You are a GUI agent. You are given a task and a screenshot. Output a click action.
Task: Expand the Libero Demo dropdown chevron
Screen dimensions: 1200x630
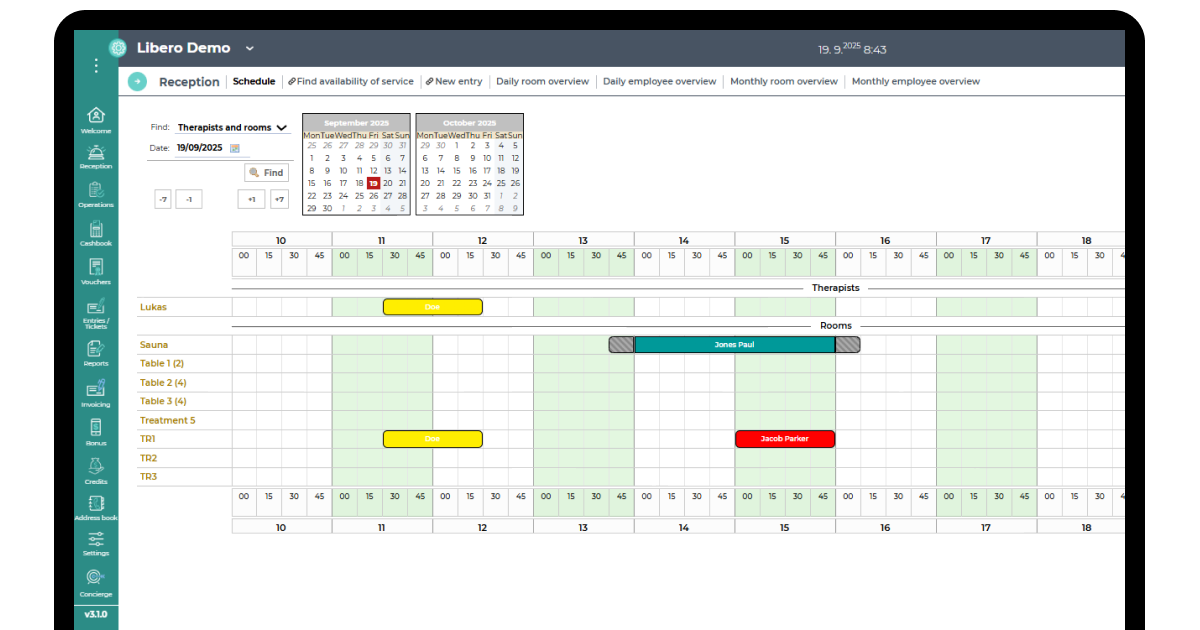pos(250,48)
